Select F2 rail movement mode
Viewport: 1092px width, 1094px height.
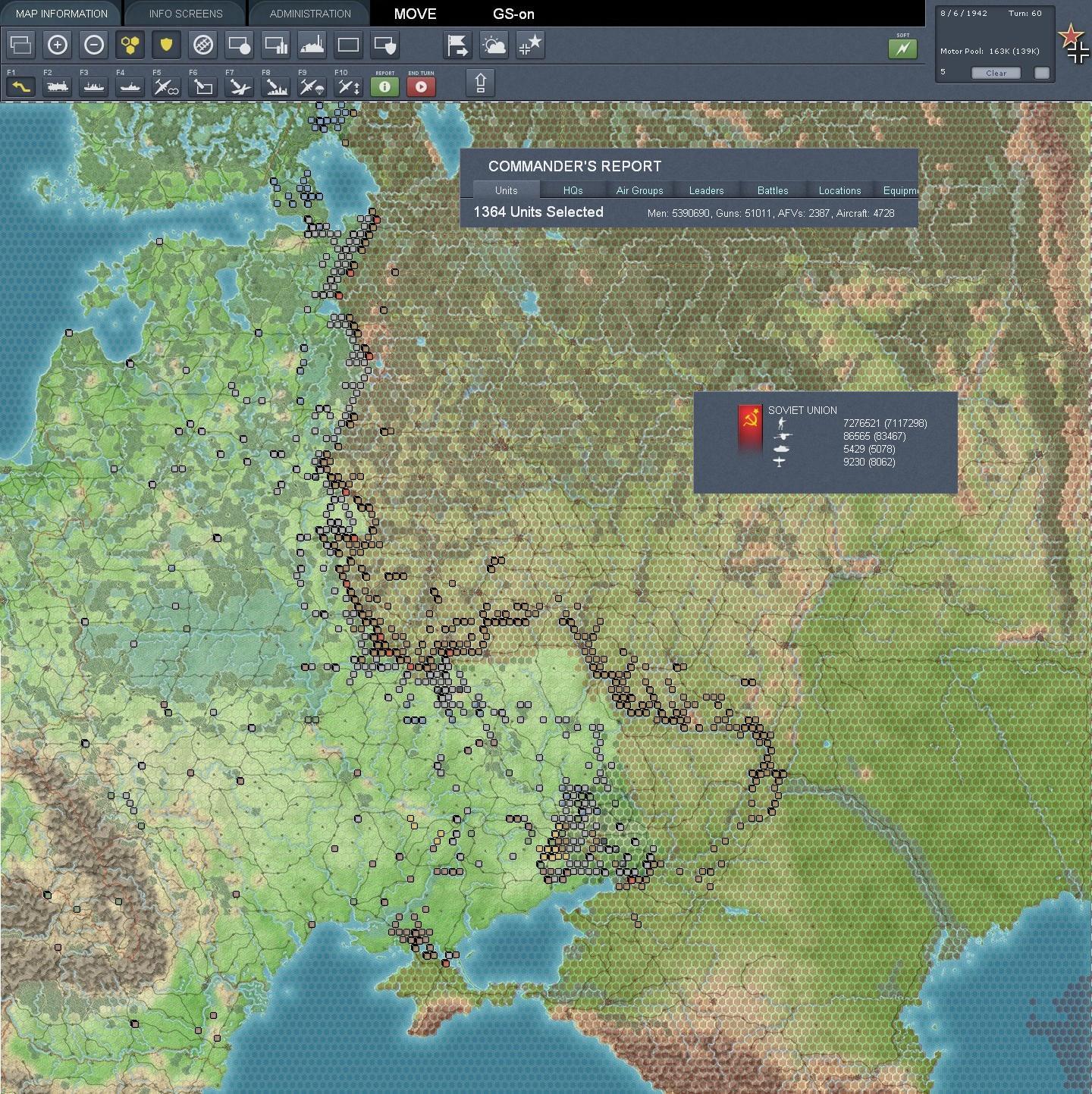coord(57,87)
